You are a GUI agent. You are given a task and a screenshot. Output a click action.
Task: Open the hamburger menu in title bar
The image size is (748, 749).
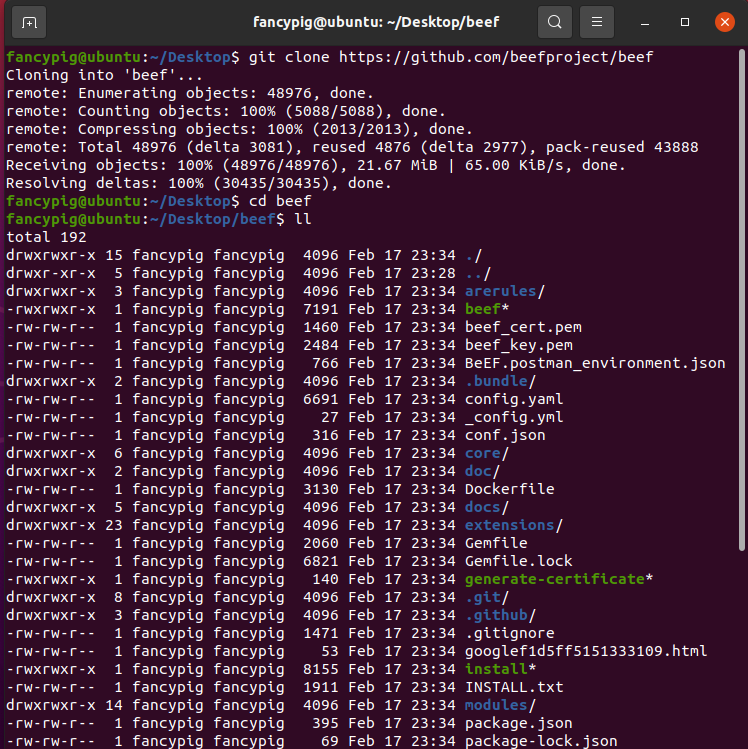point(597,21)
